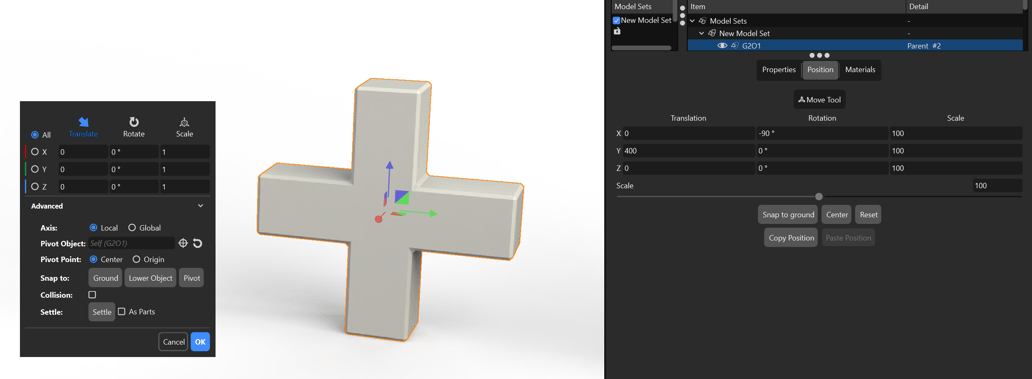Select the Z axis radio button
1032x379 pixels.
tap(35, 188)
